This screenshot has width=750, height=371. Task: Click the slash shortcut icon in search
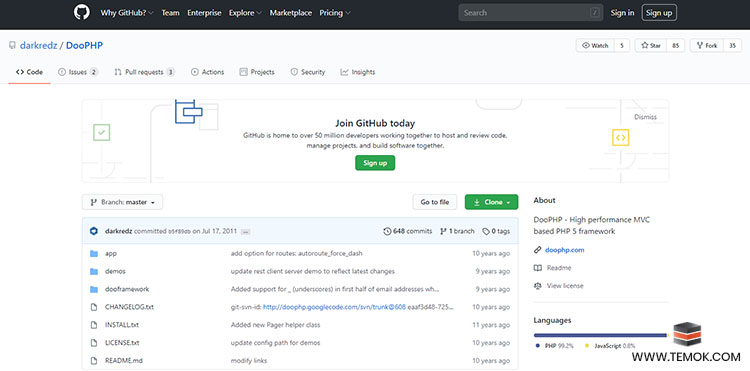pos(595,13)
